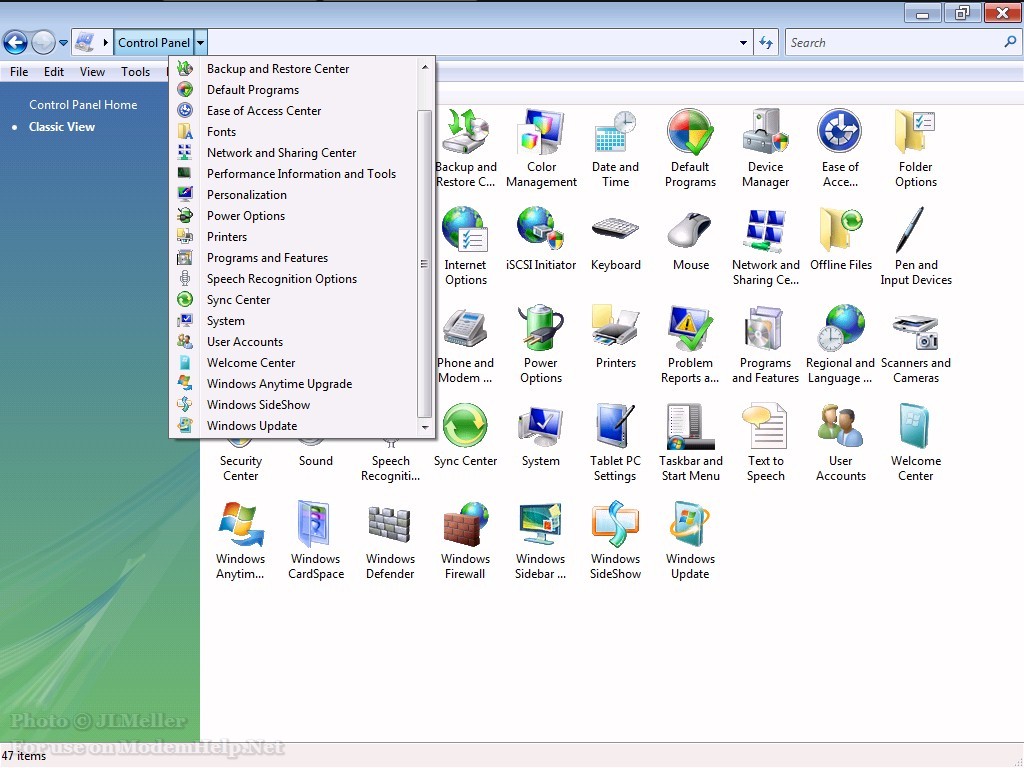Click the Back navigation button
This screenshot has width=1024, height=768.
(15, 42)
